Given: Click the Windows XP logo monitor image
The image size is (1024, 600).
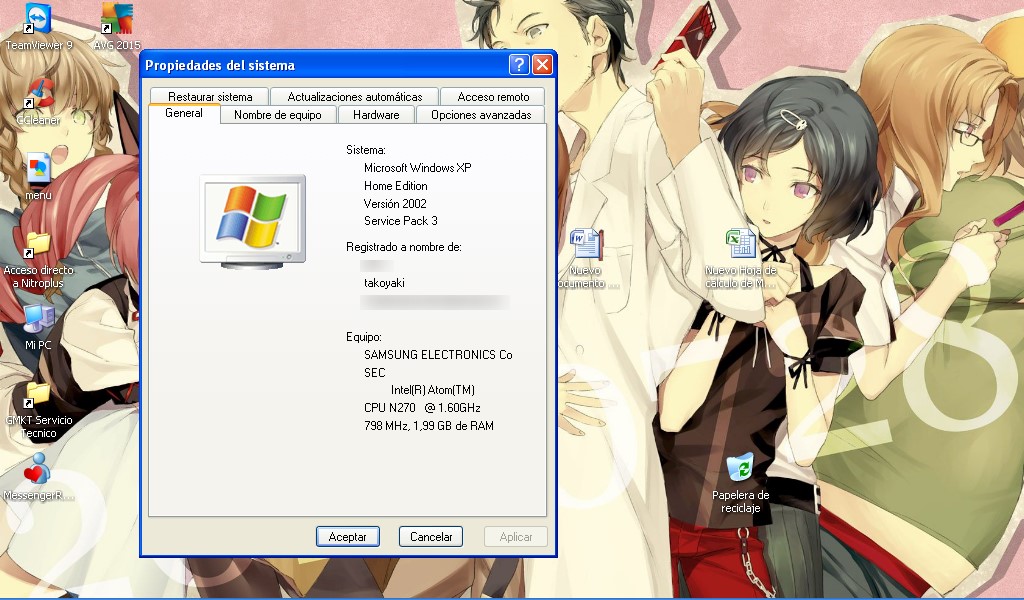Looking at the screenshot, I should 253,222.
